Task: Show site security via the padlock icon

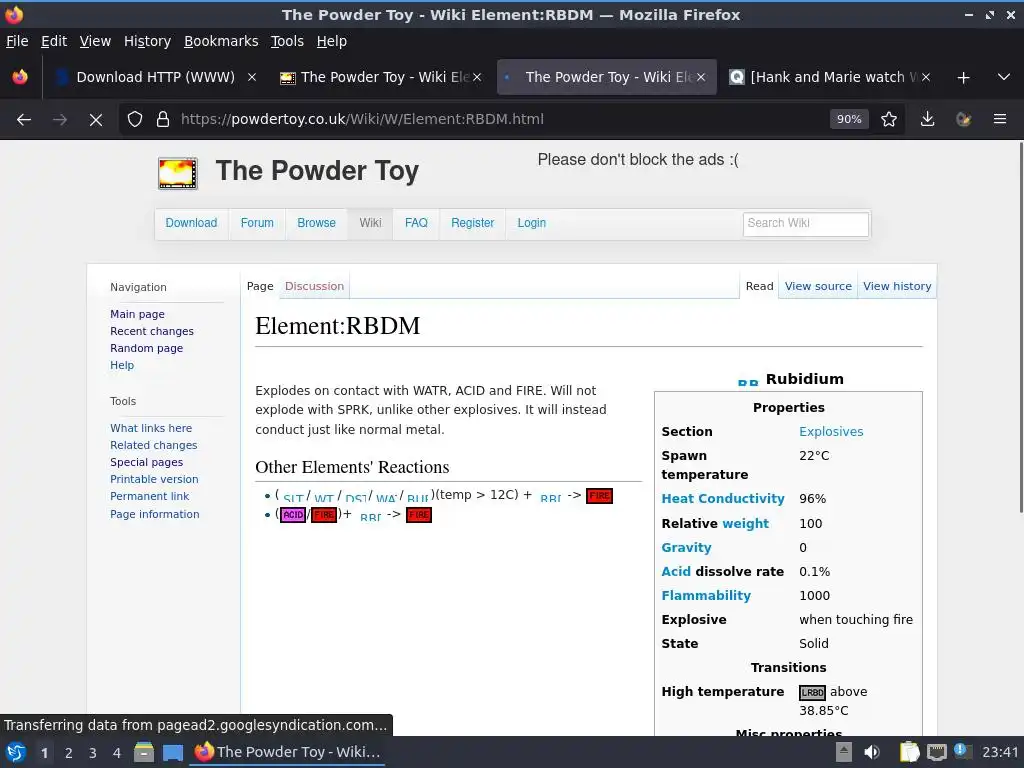Action: coord(163,120)
